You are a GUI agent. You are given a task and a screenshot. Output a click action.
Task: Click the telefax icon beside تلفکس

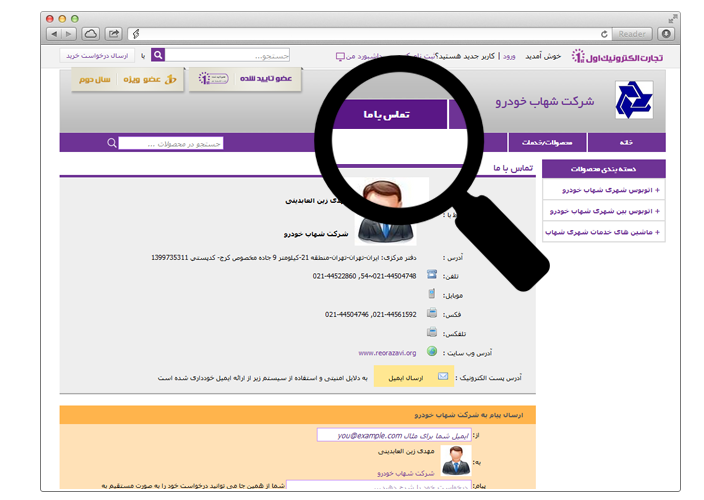click(432, 332)
